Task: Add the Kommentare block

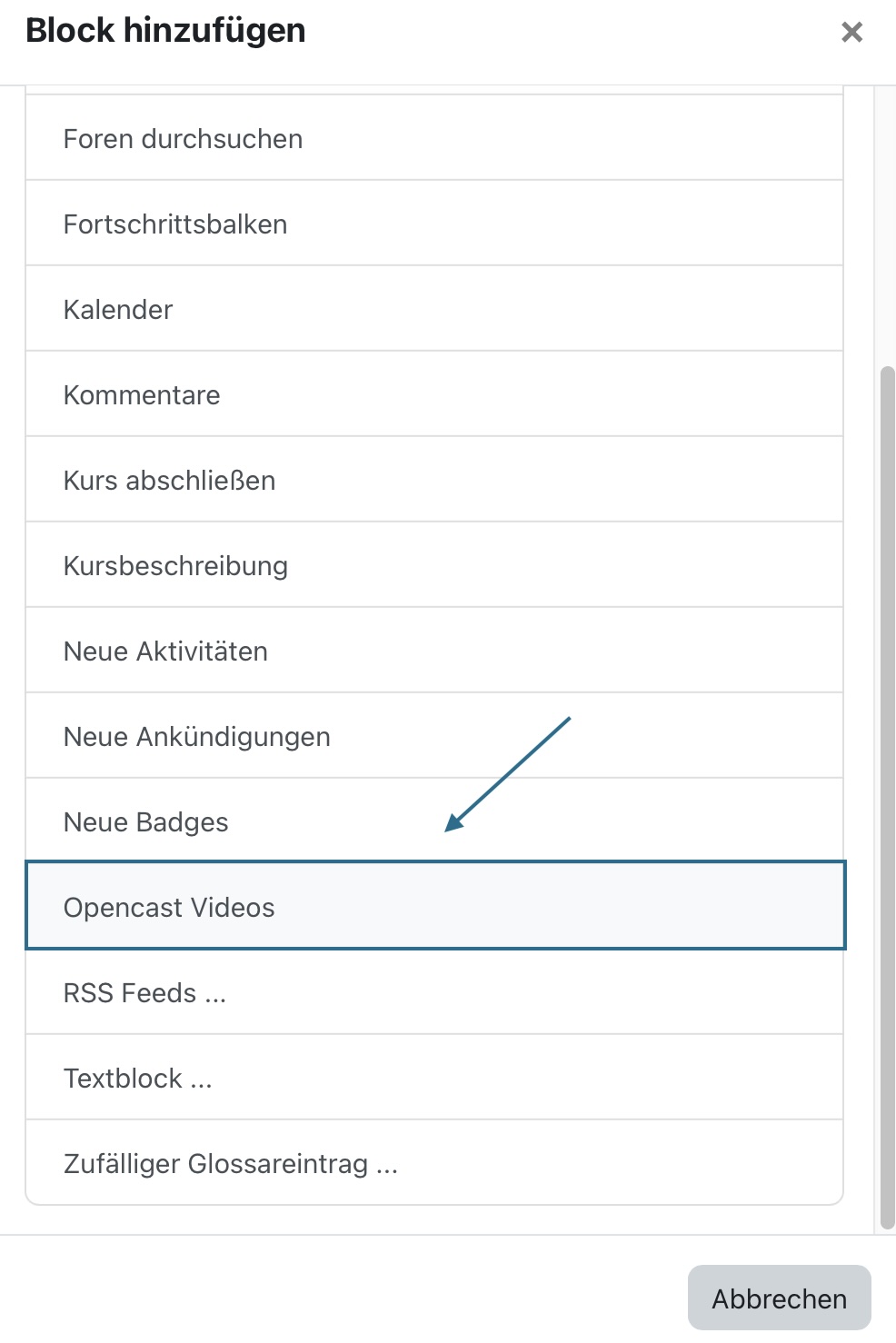Action: click(434, 394)
